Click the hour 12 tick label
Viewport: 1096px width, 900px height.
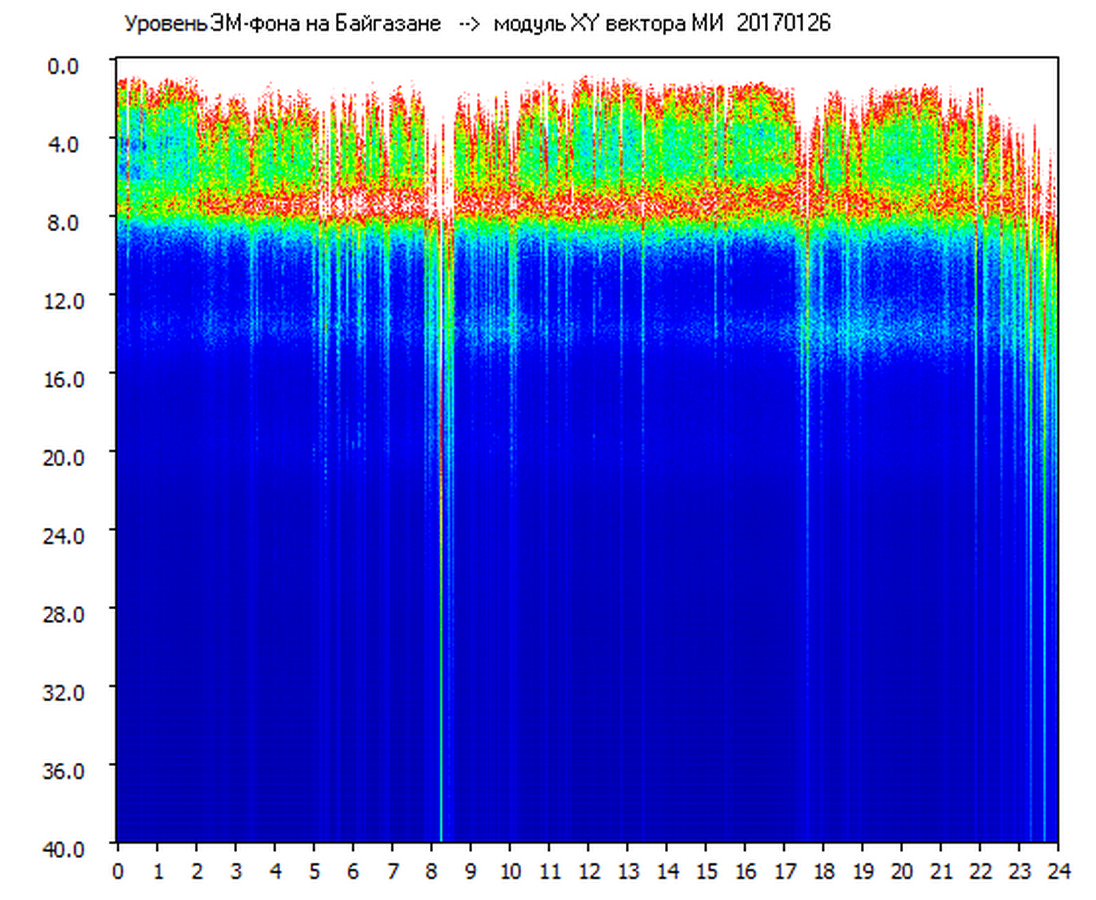coord(588,870)
